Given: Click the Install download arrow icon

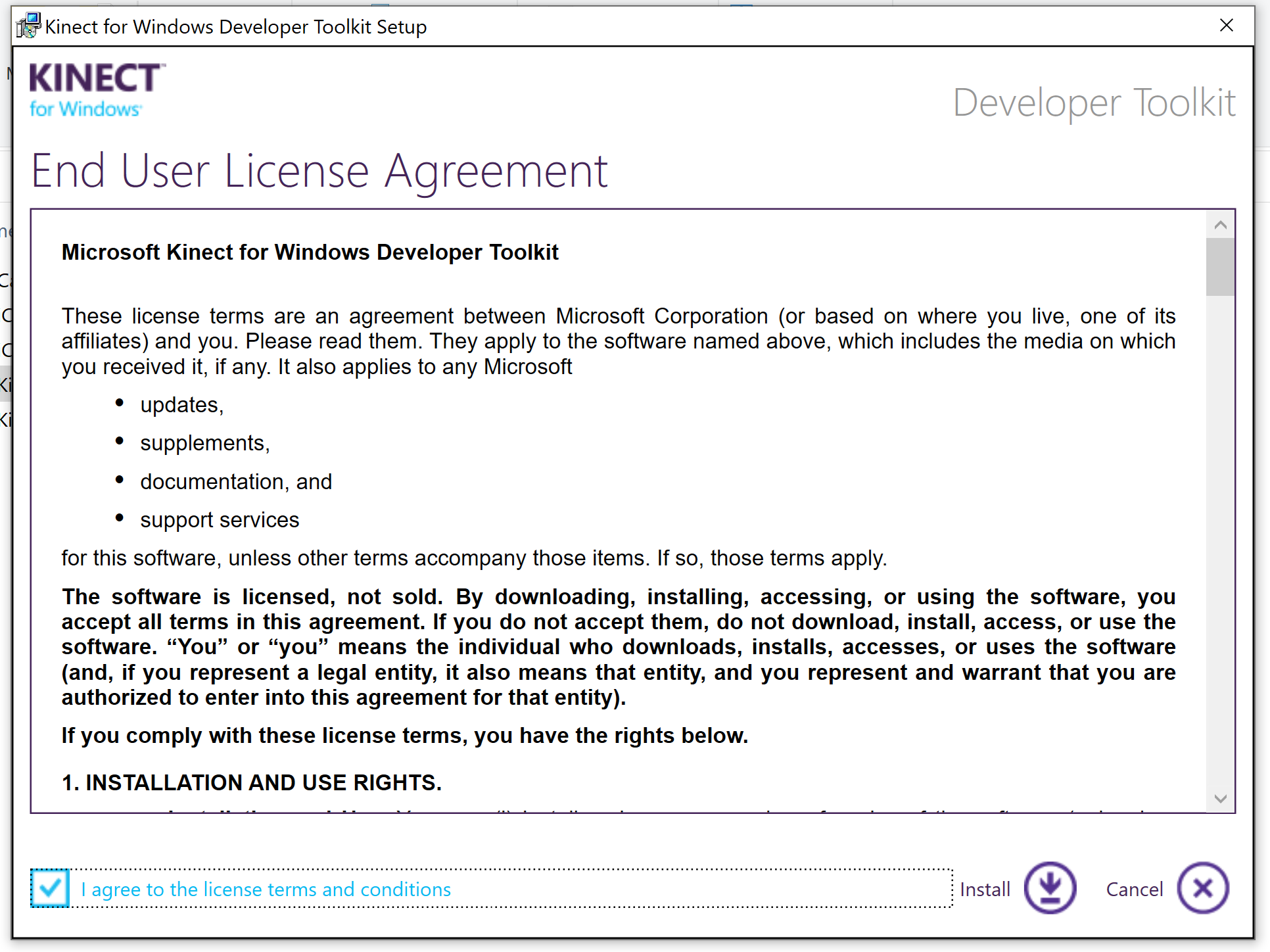Looking at the screenshot, I should (x=1050, y=888).
